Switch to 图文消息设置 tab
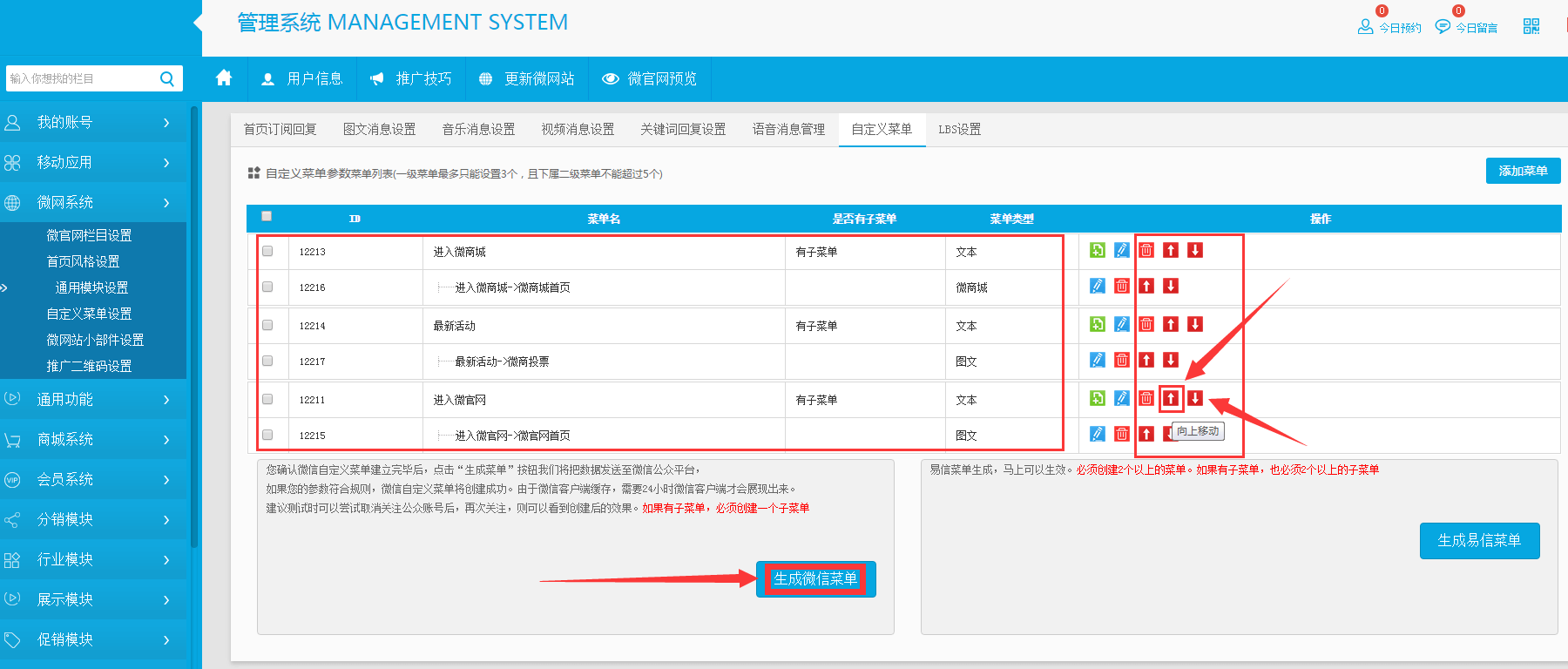1568x669 pixels. click(379, 130)
